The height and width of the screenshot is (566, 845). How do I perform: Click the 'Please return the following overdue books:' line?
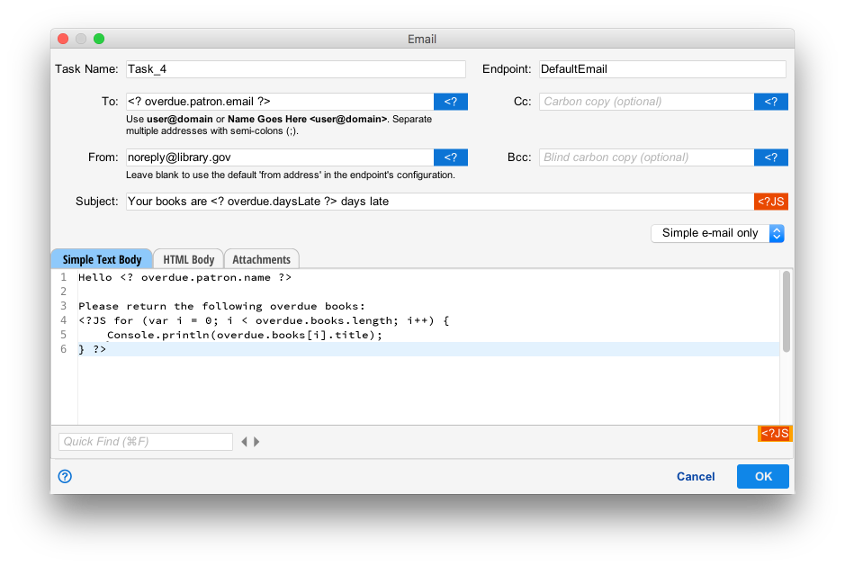coord(221,306)
